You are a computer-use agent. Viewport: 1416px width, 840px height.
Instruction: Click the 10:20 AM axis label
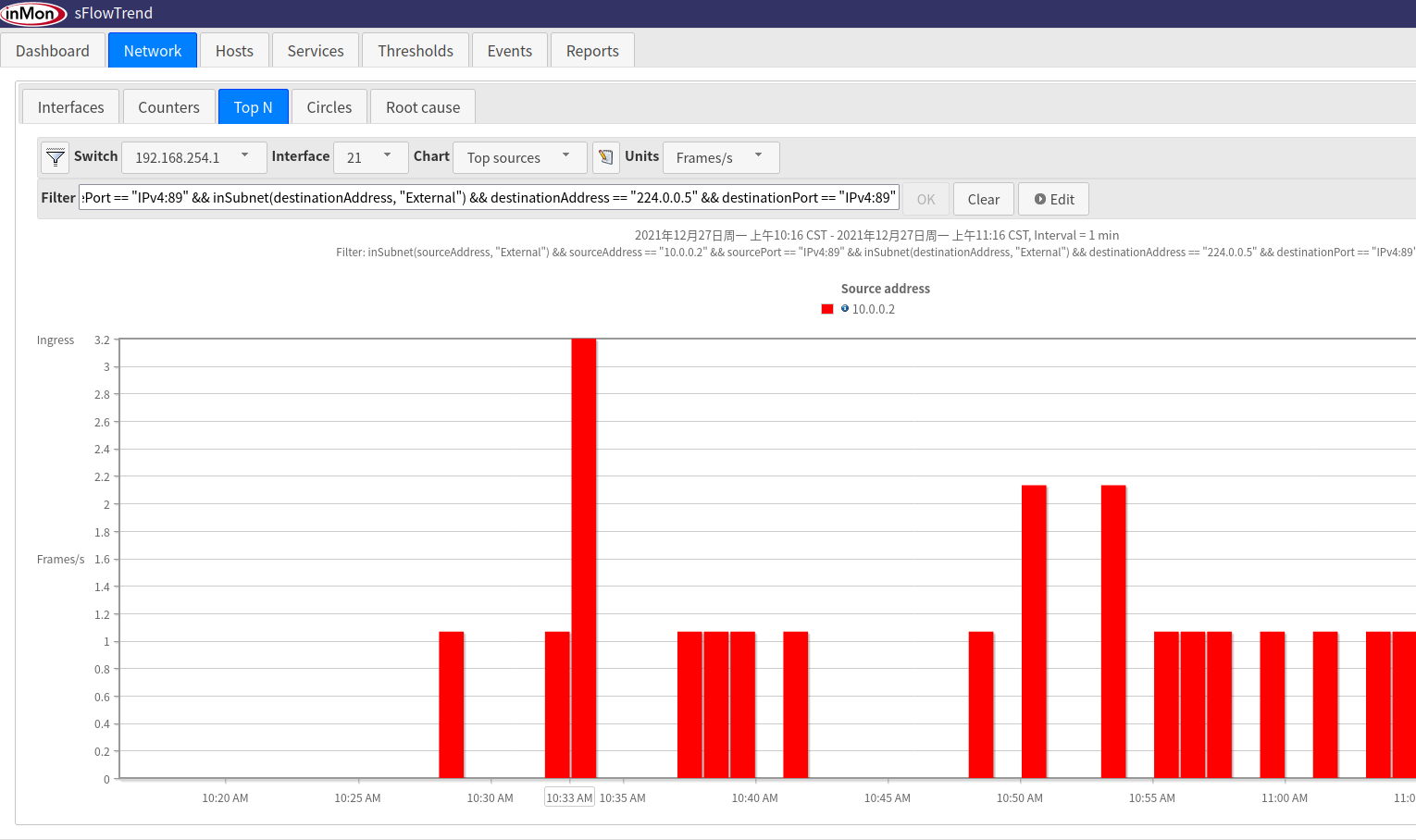pyautogui.click(x=225, y=797)
